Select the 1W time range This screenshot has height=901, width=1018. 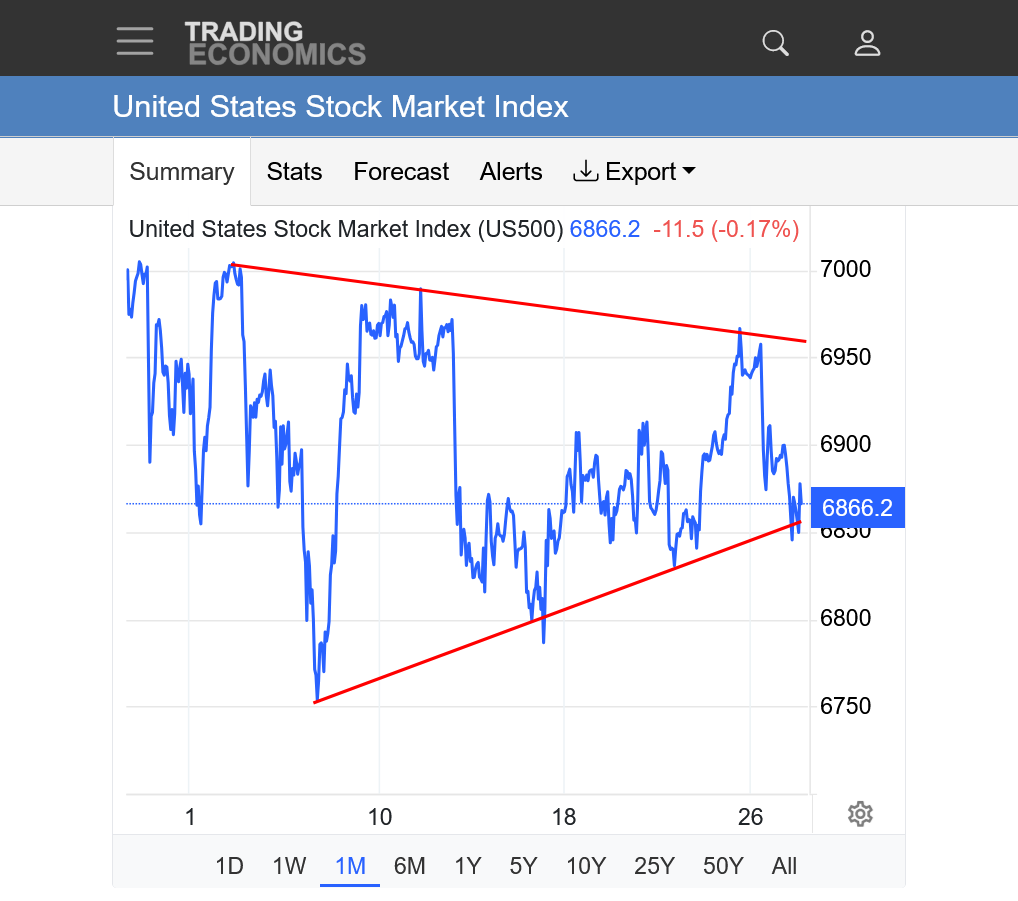[289, 866]
